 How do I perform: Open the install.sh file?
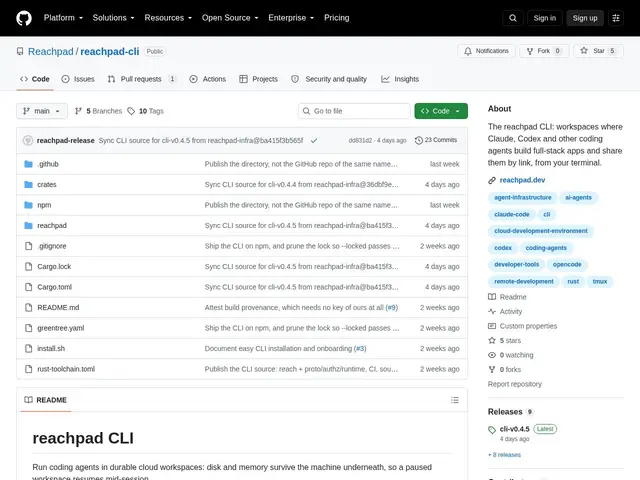click(x=51, y=349)
